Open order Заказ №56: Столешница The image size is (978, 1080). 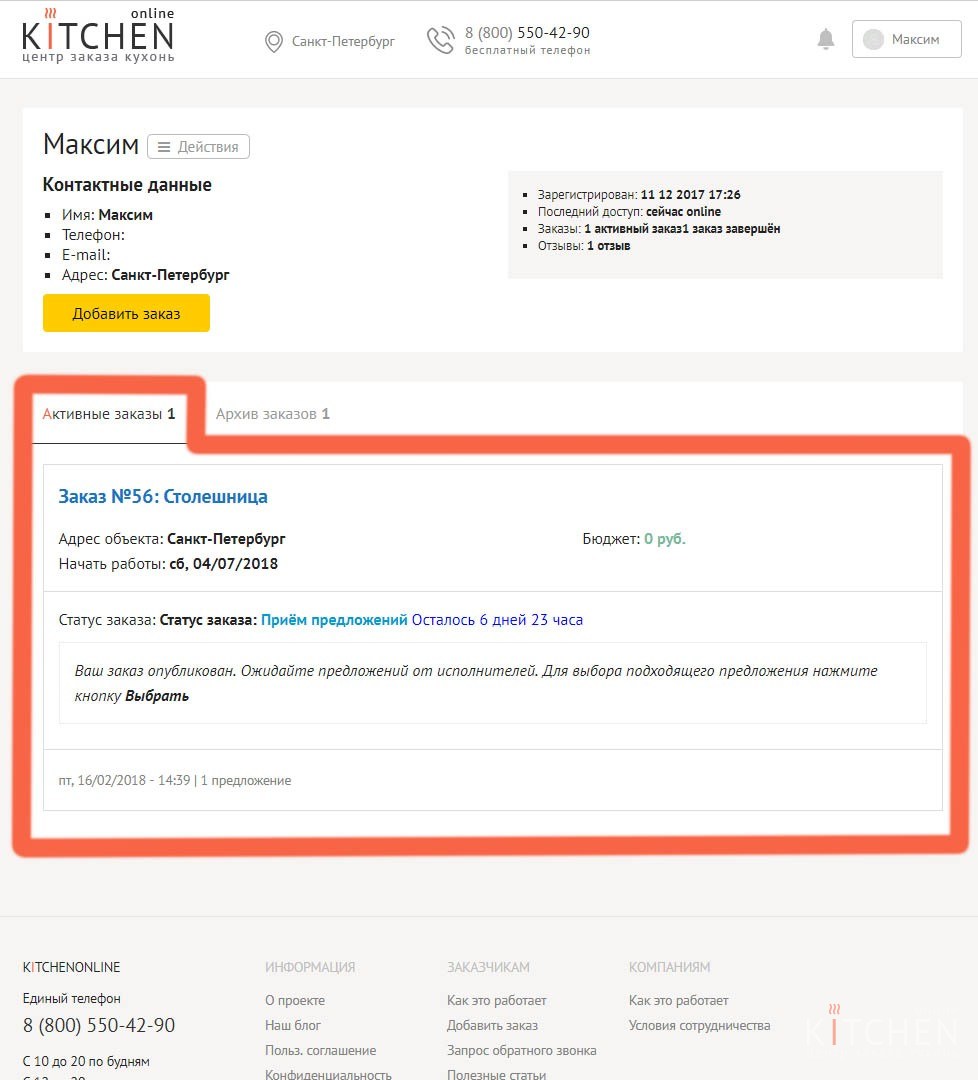pyautogui.click(x=163, y=497)
